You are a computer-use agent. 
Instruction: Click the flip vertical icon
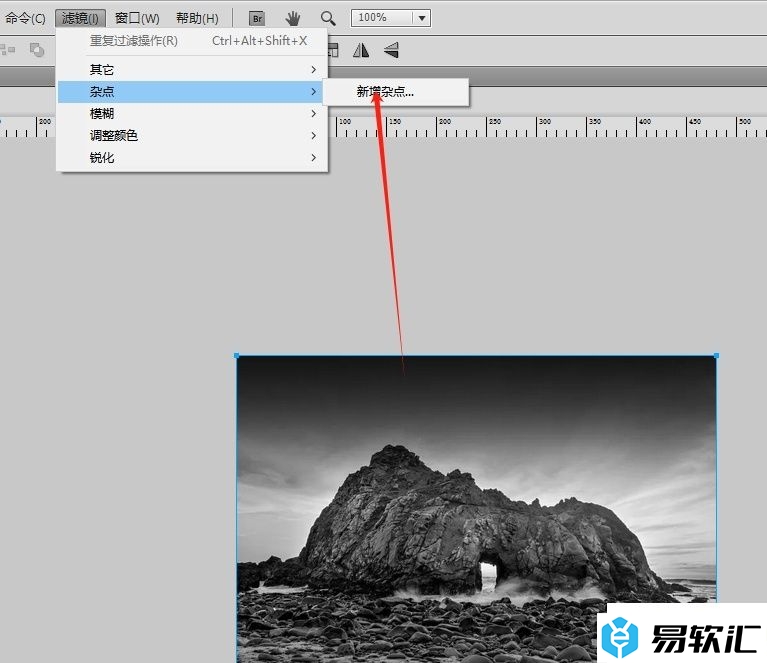(391, 49)
